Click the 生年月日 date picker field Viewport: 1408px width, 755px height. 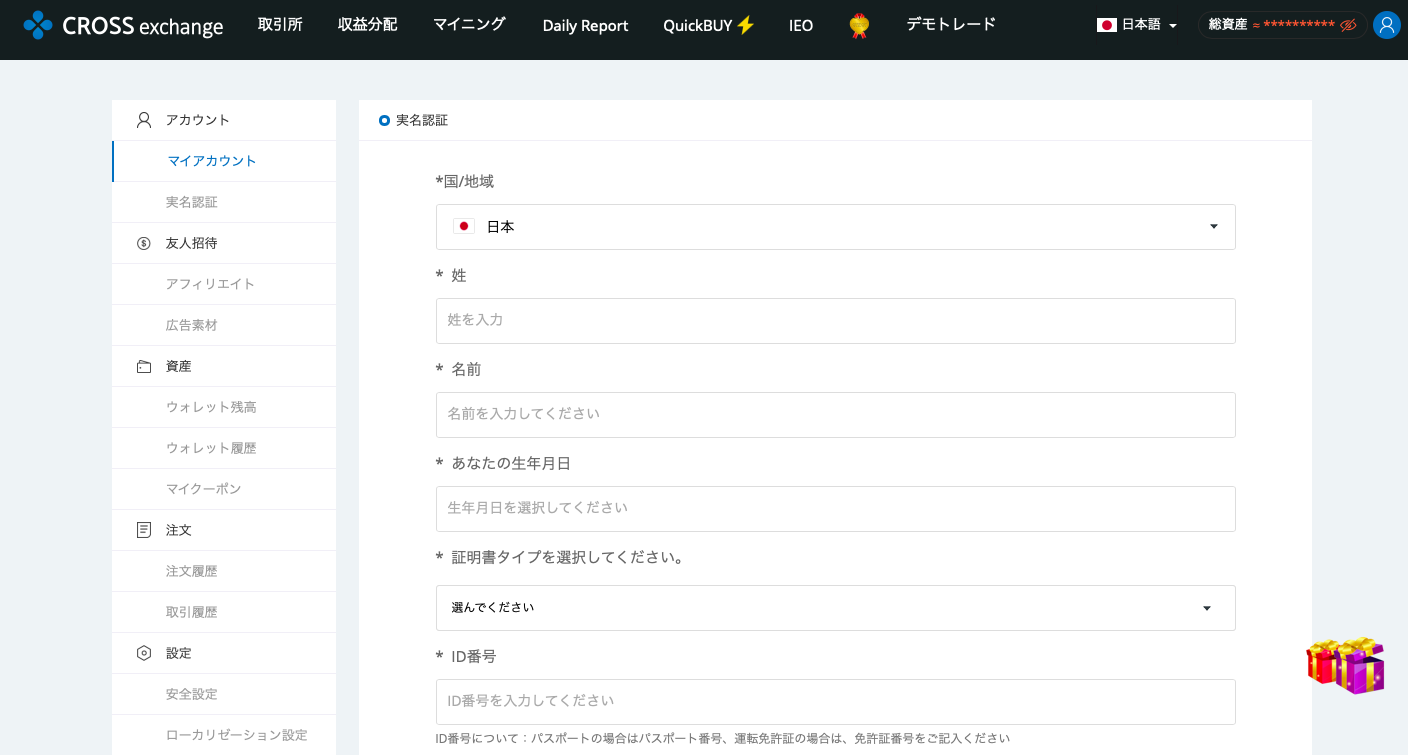(836, 509)
